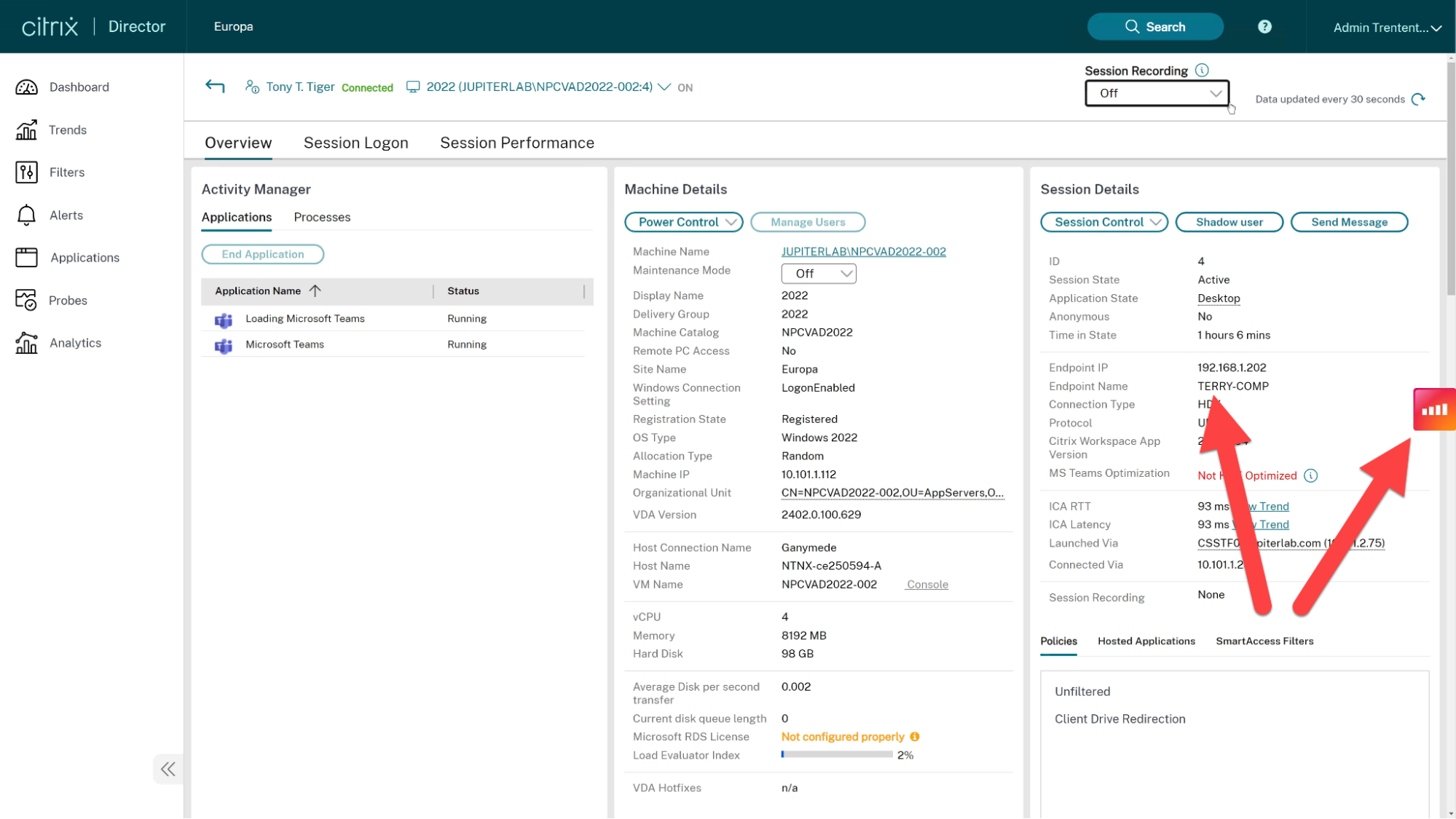Refresh data with the circular arrow icon
The image size is (1456, 819).
pyautogui.click(x=1418, y=99)
